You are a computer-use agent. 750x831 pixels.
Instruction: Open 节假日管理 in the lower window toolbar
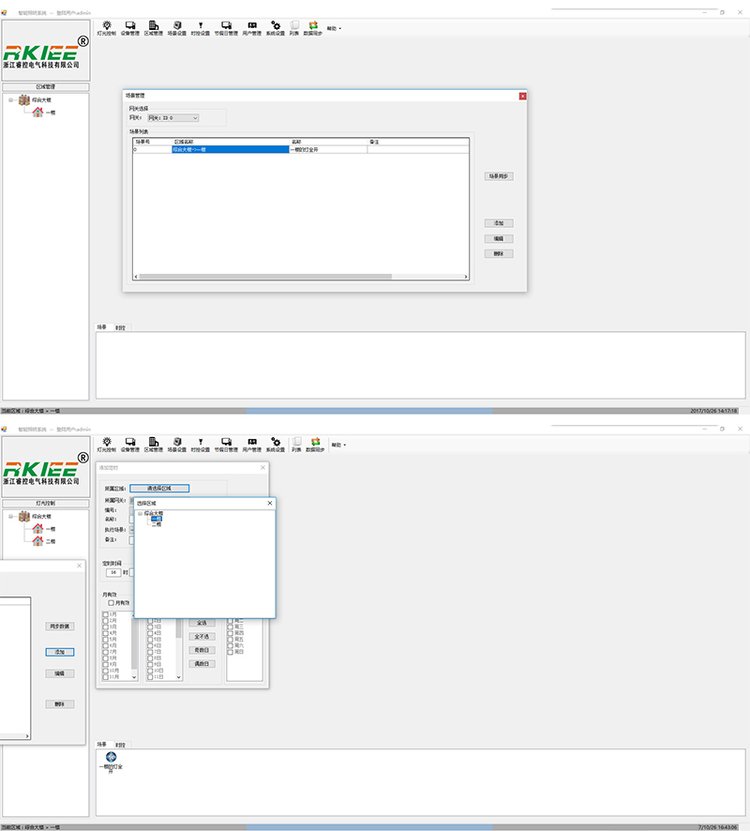point(226,444)
